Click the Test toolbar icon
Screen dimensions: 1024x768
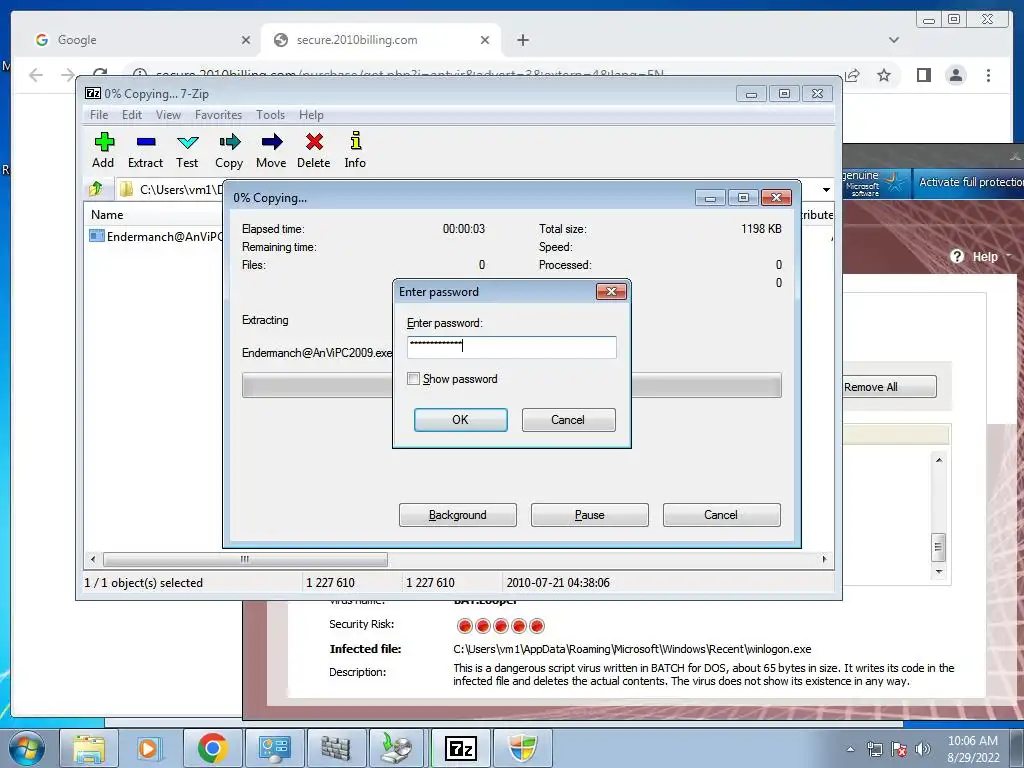click(187, 150)
